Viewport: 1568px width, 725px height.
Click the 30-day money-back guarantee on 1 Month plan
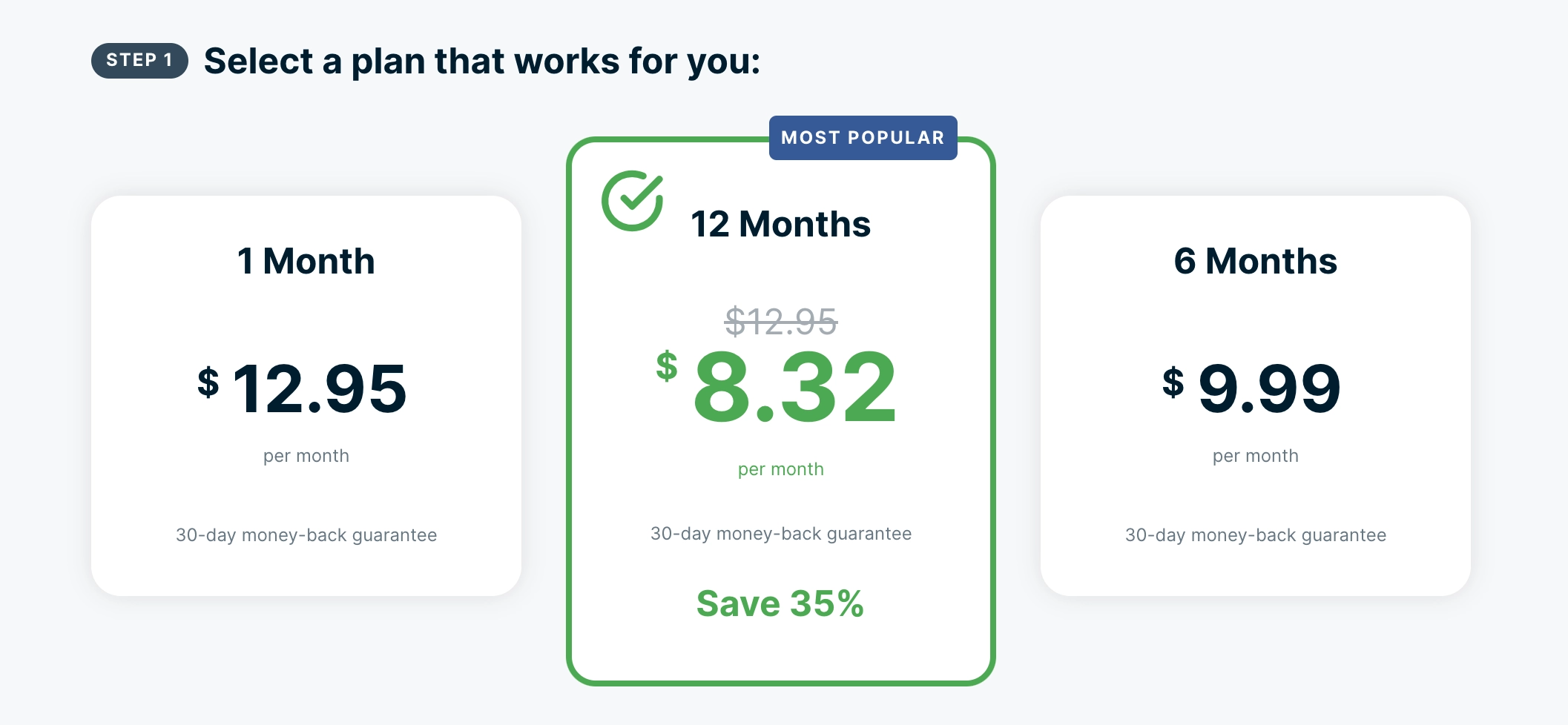[306, 534]
